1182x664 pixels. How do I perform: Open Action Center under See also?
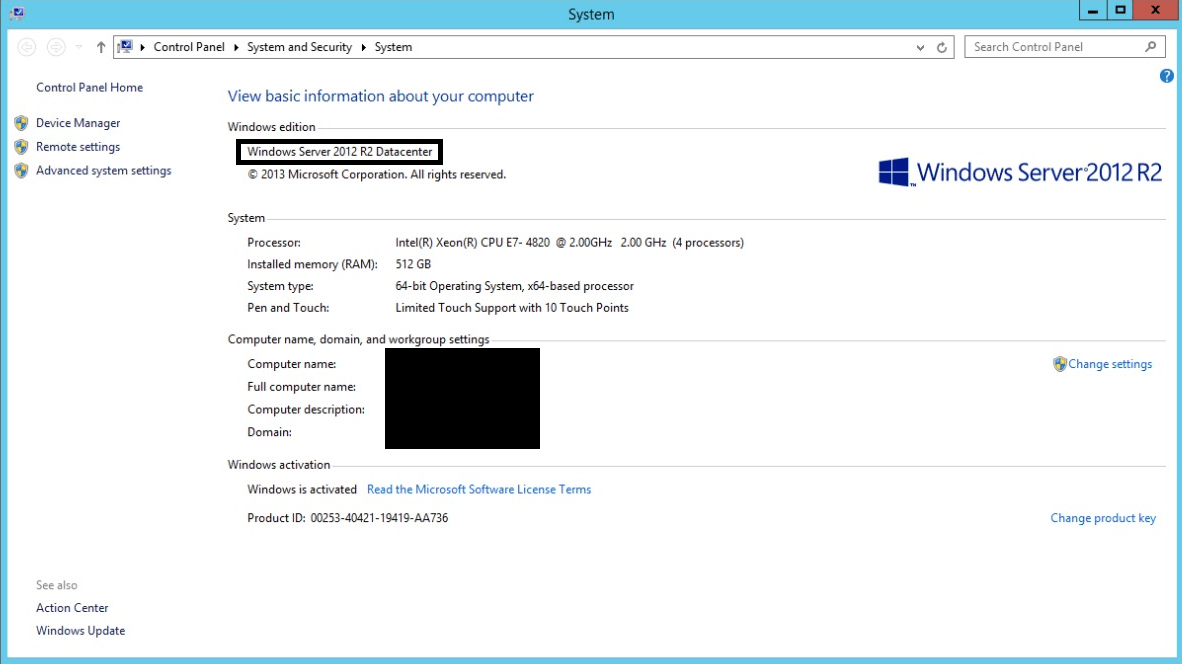pyautogui.click(x=72, y=607)
